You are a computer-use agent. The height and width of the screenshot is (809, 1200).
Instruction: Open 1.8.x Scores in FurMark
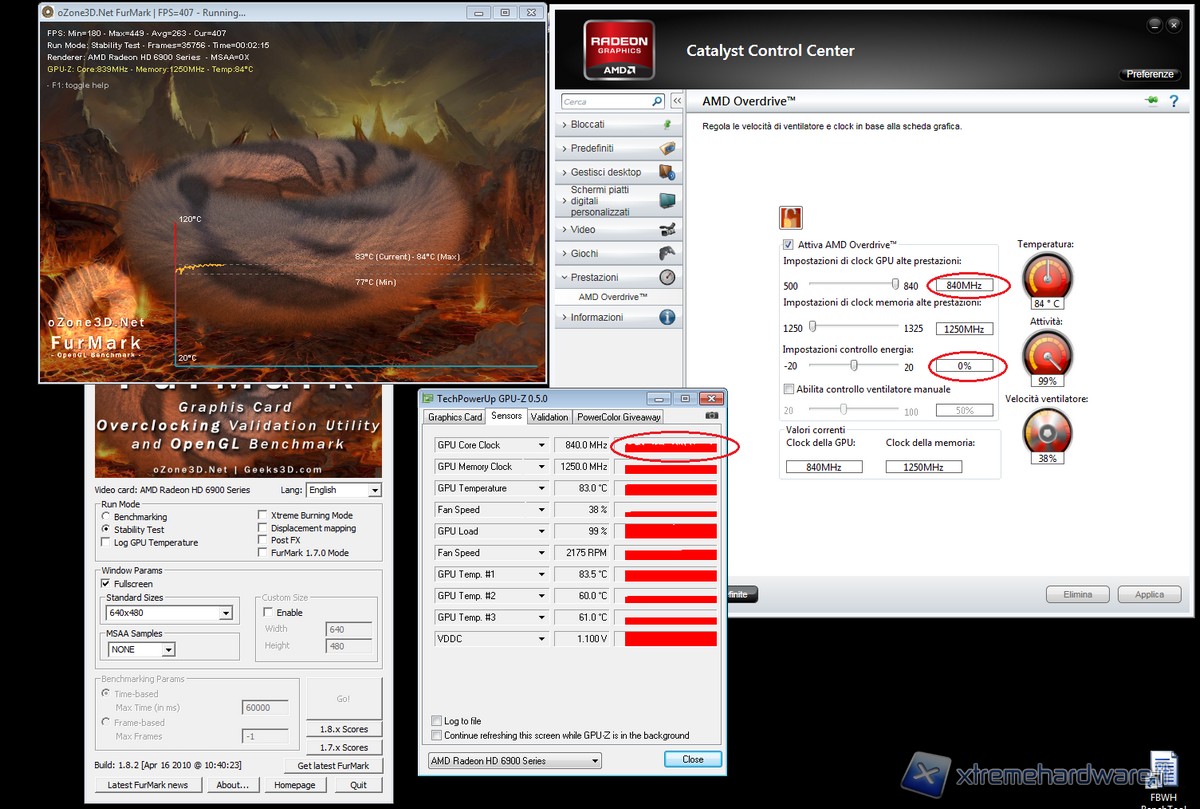click(x=344, y=729)
